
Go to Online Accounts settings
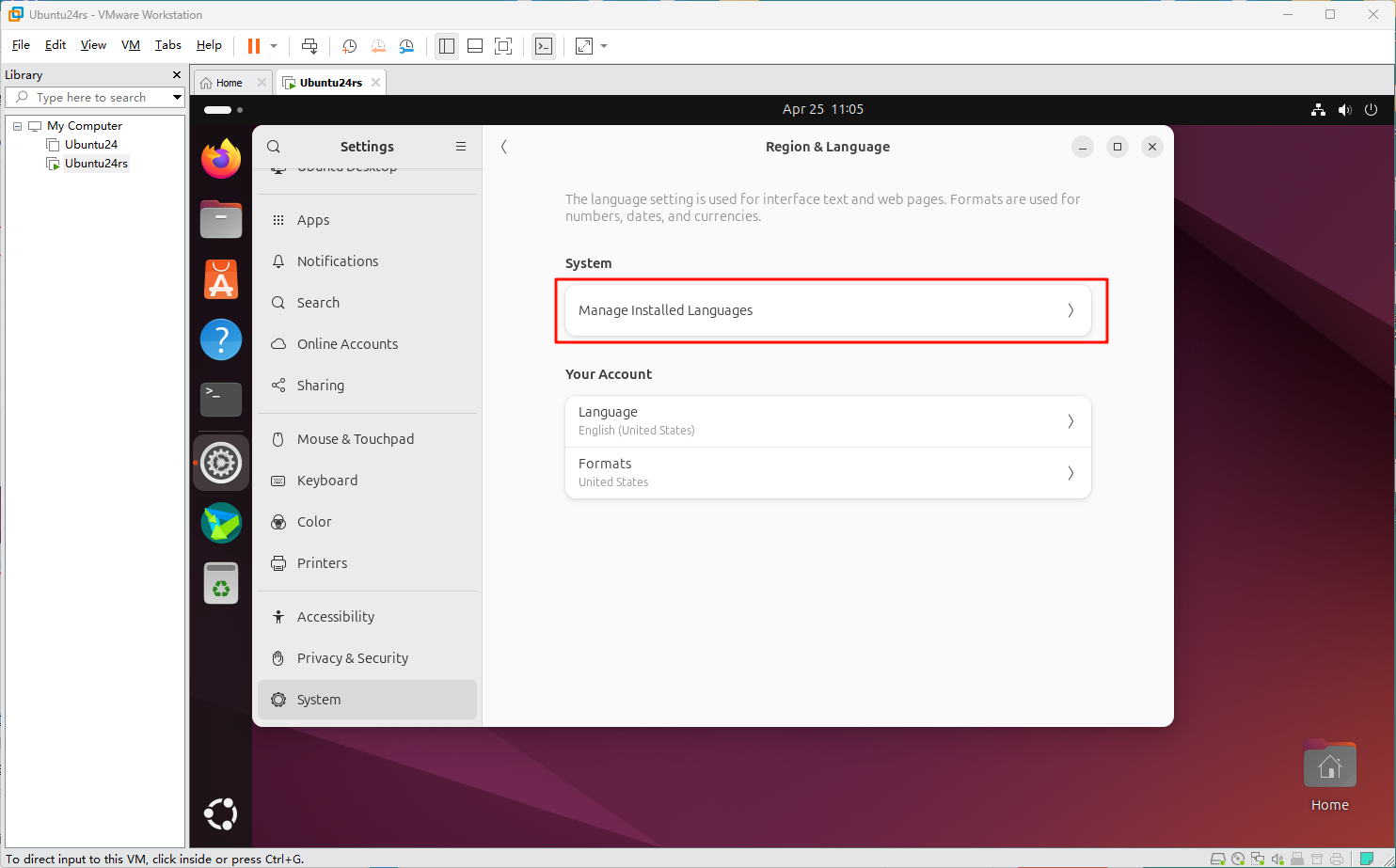(368, 344)
